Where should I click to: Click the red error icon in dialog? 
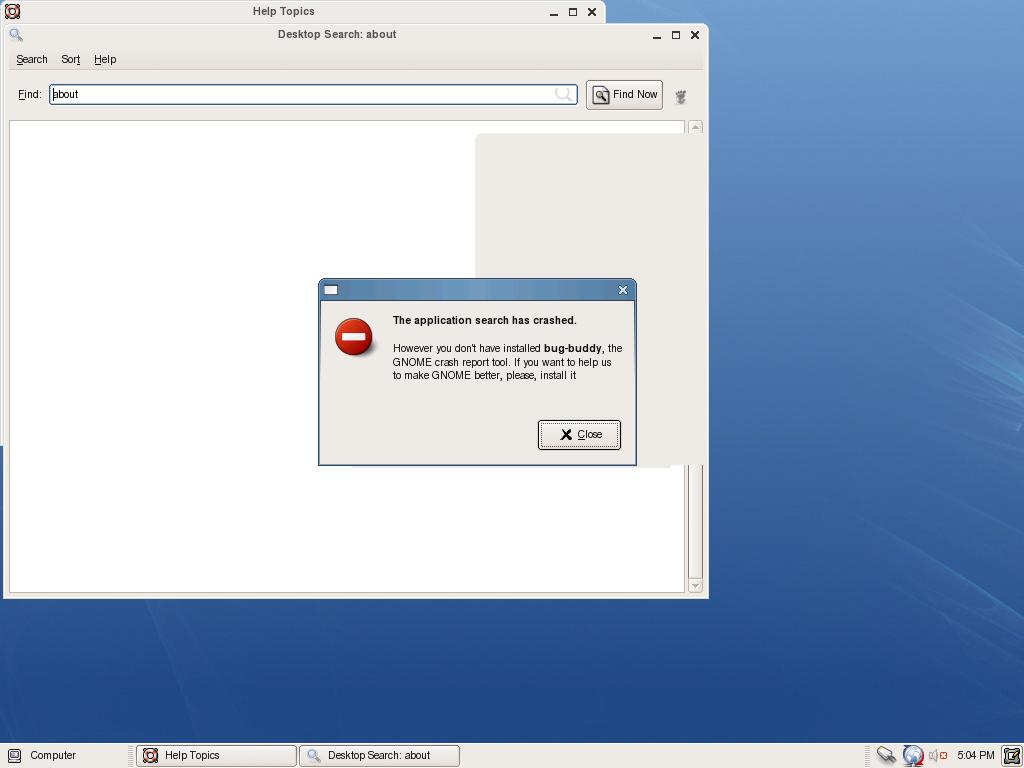coord(353,337)
